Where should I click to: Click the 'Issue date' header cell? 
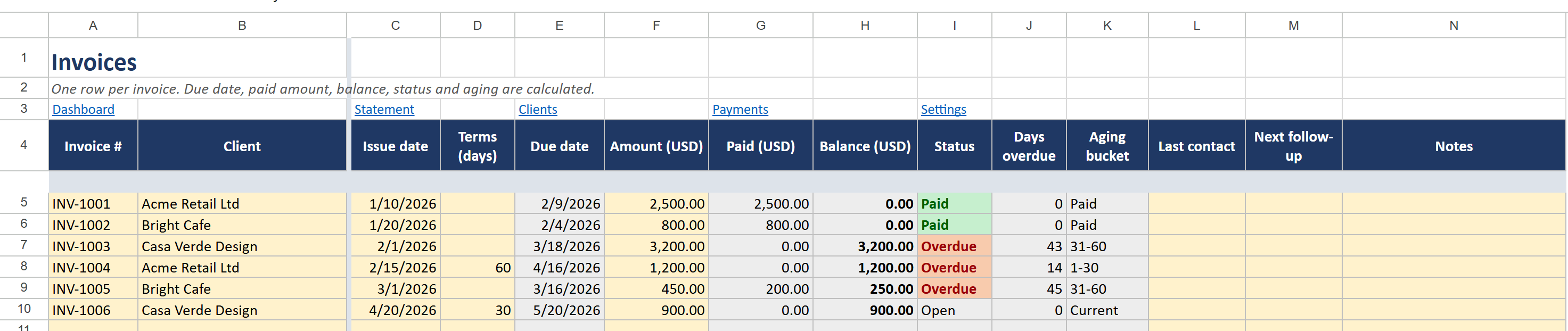[396, 146]
